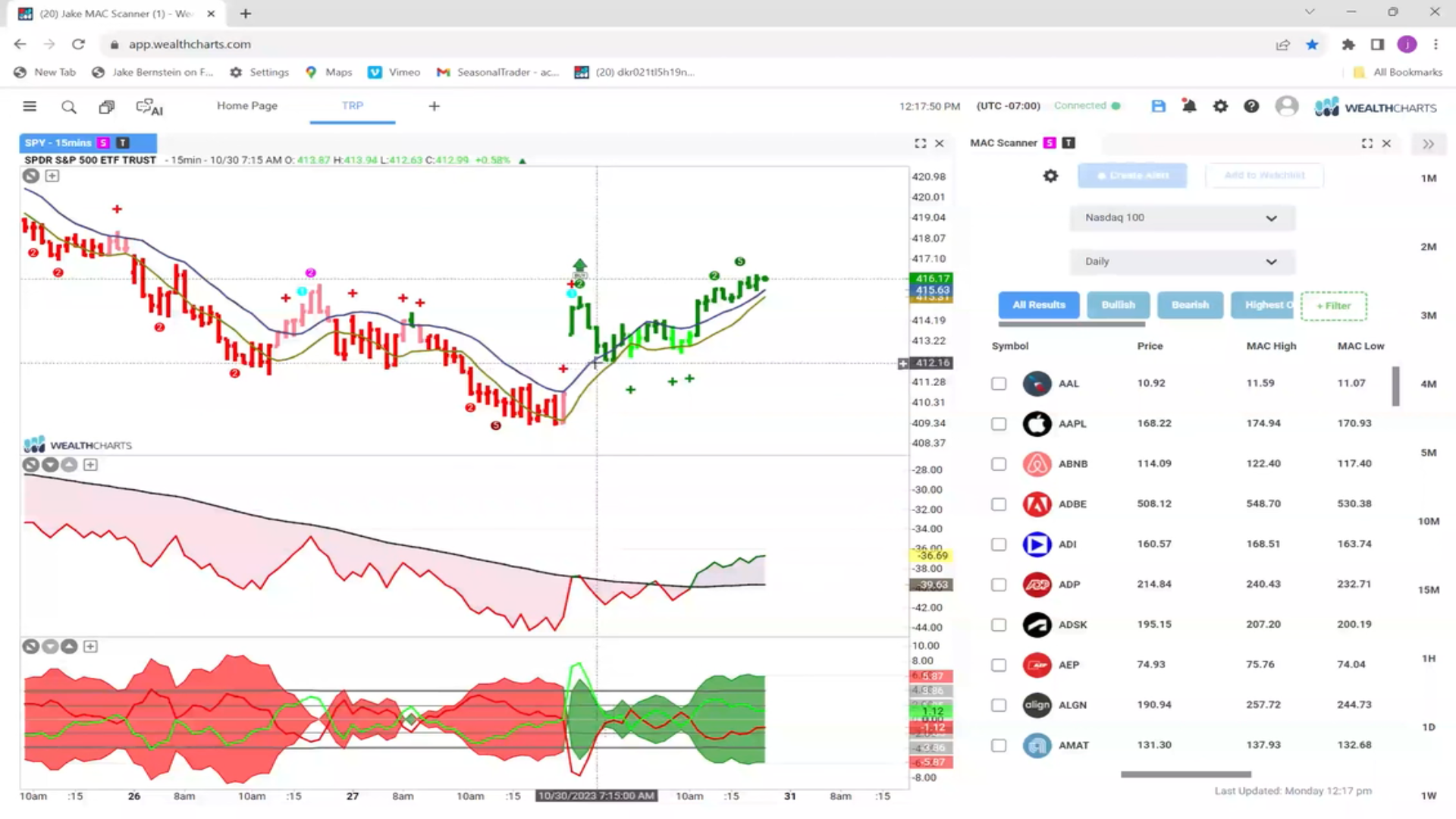The height and width of the screenshot is (819, 1456).
Task: Click the + Filter button
Action: point(1334,306)
